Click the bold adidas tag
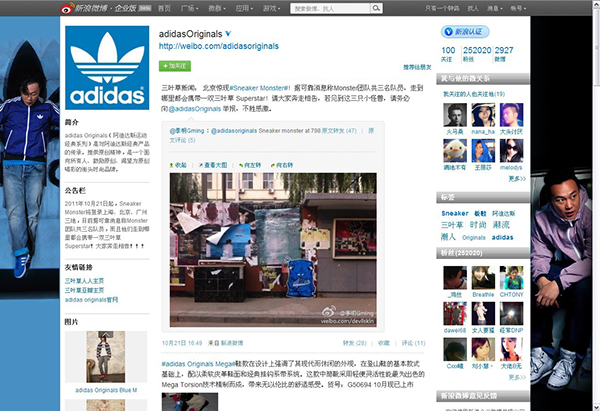 pyautogui.click(x=502, y=237)
